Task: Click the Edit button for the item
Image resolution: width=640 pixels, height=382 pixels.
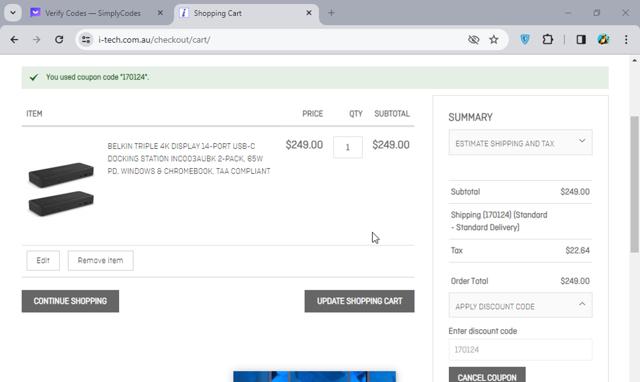Action: [x=43, y=260]
